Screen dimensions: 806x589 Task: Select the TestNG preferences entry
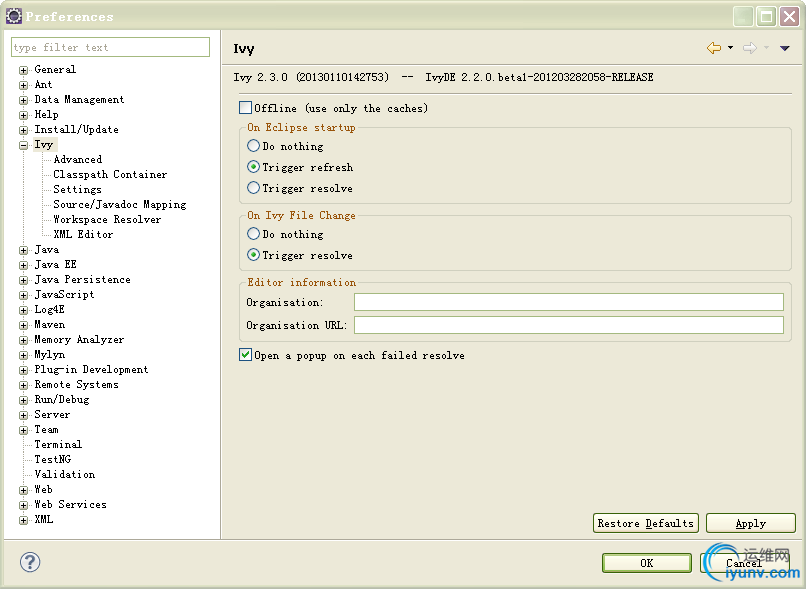point(52,459)
